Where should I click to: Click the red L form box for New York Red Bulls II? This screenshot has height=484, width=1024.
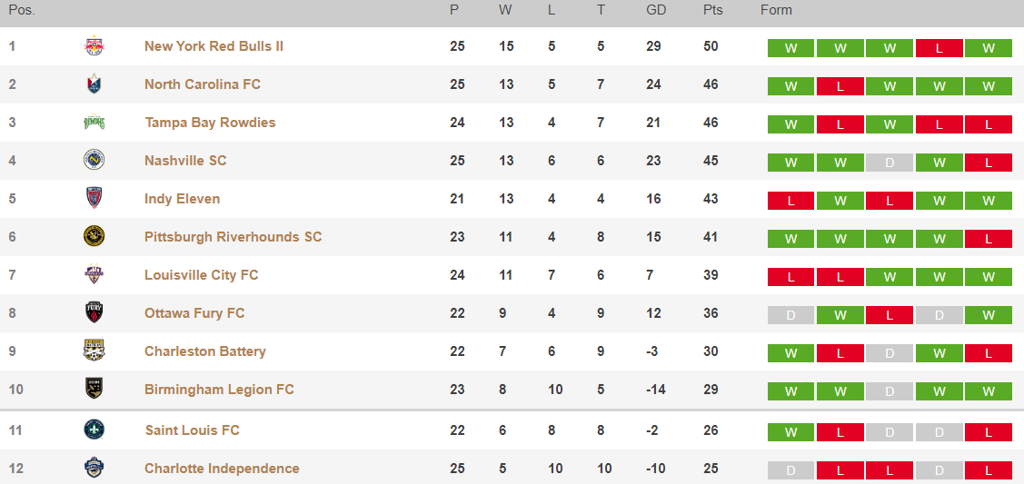939,48
